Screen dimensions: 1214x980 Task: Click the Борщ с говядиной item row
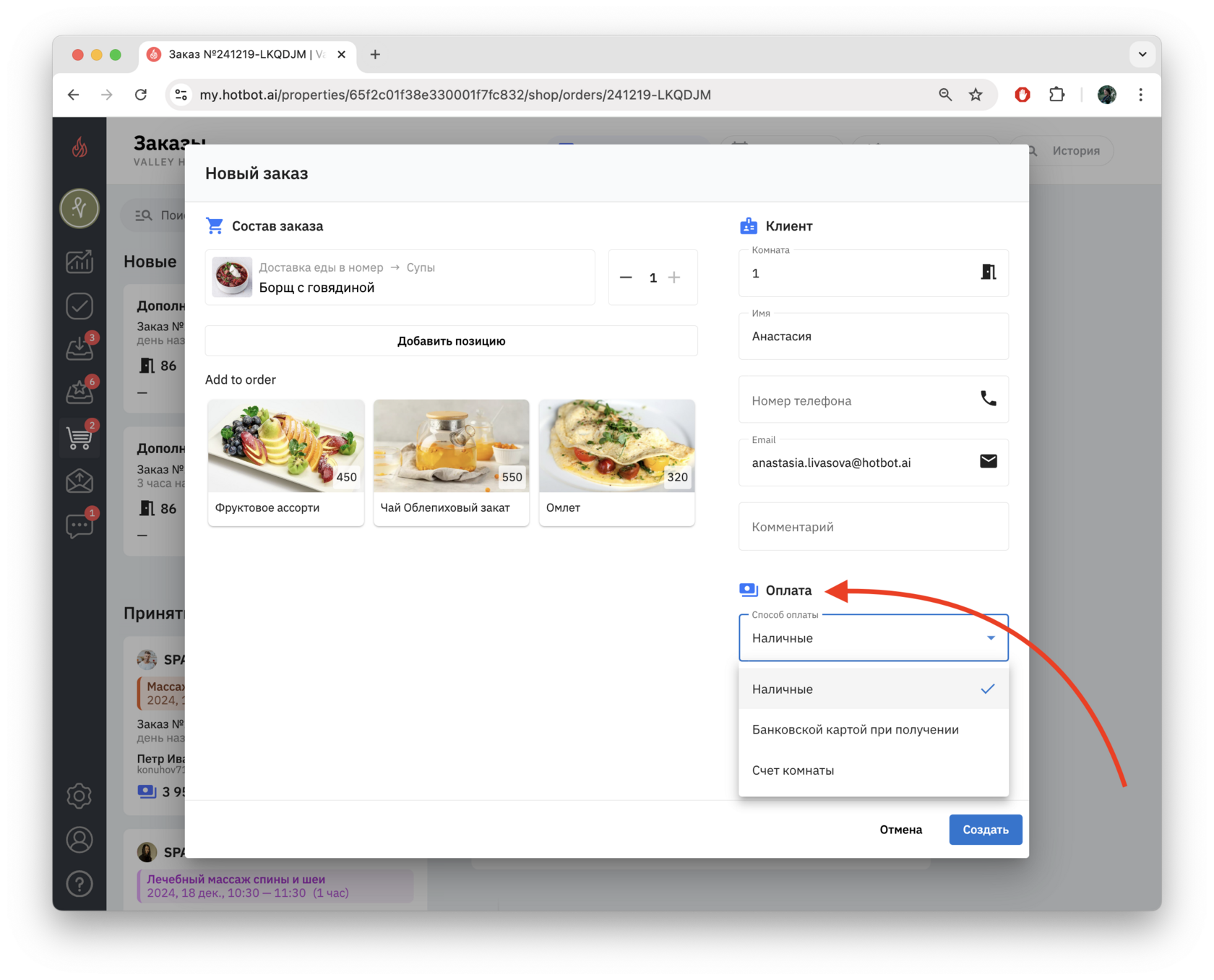tap(400, 278)
